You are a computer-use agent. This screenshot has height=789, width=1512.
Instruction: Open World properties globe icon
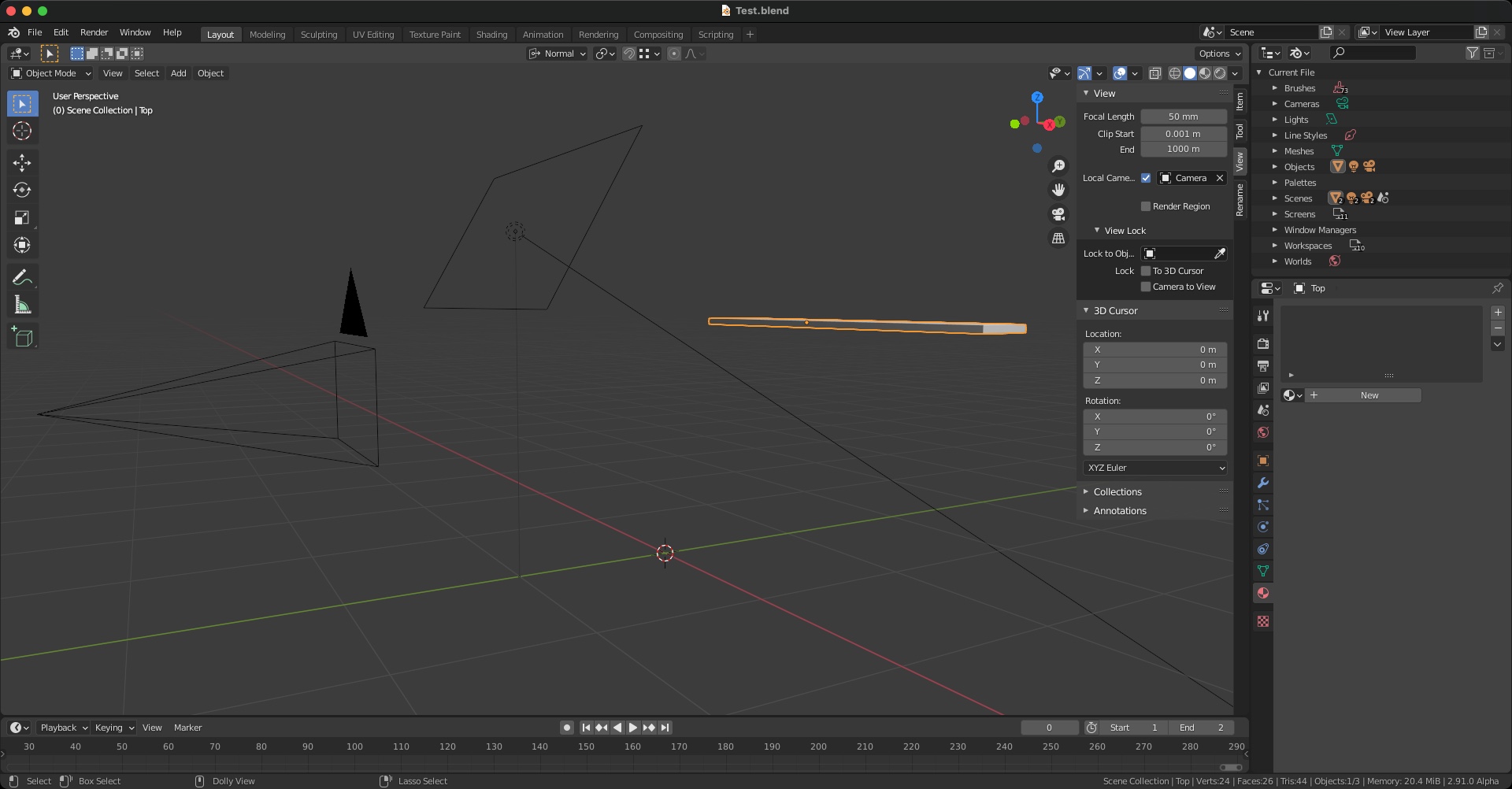[1263, 432]
